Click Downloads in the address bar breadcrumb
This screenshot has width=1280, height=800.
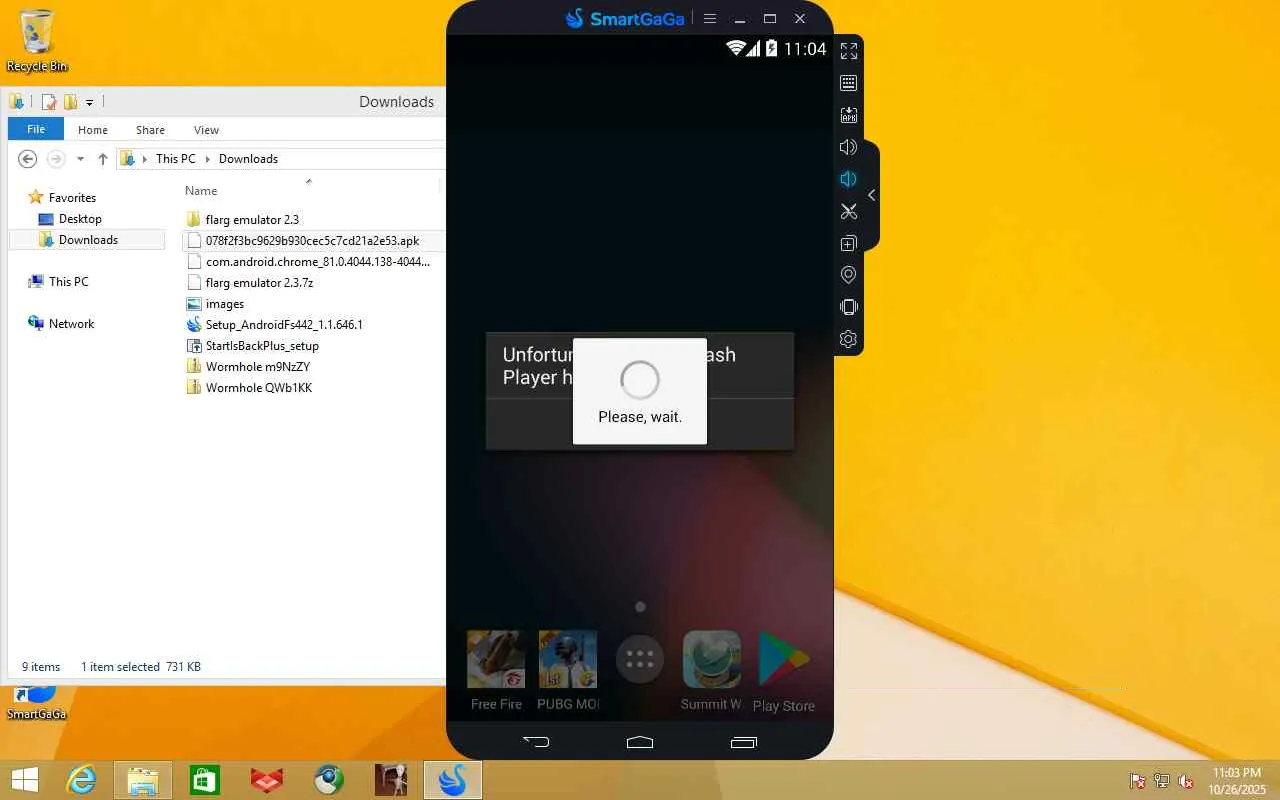pyautogui.click(x=248, y=159)
